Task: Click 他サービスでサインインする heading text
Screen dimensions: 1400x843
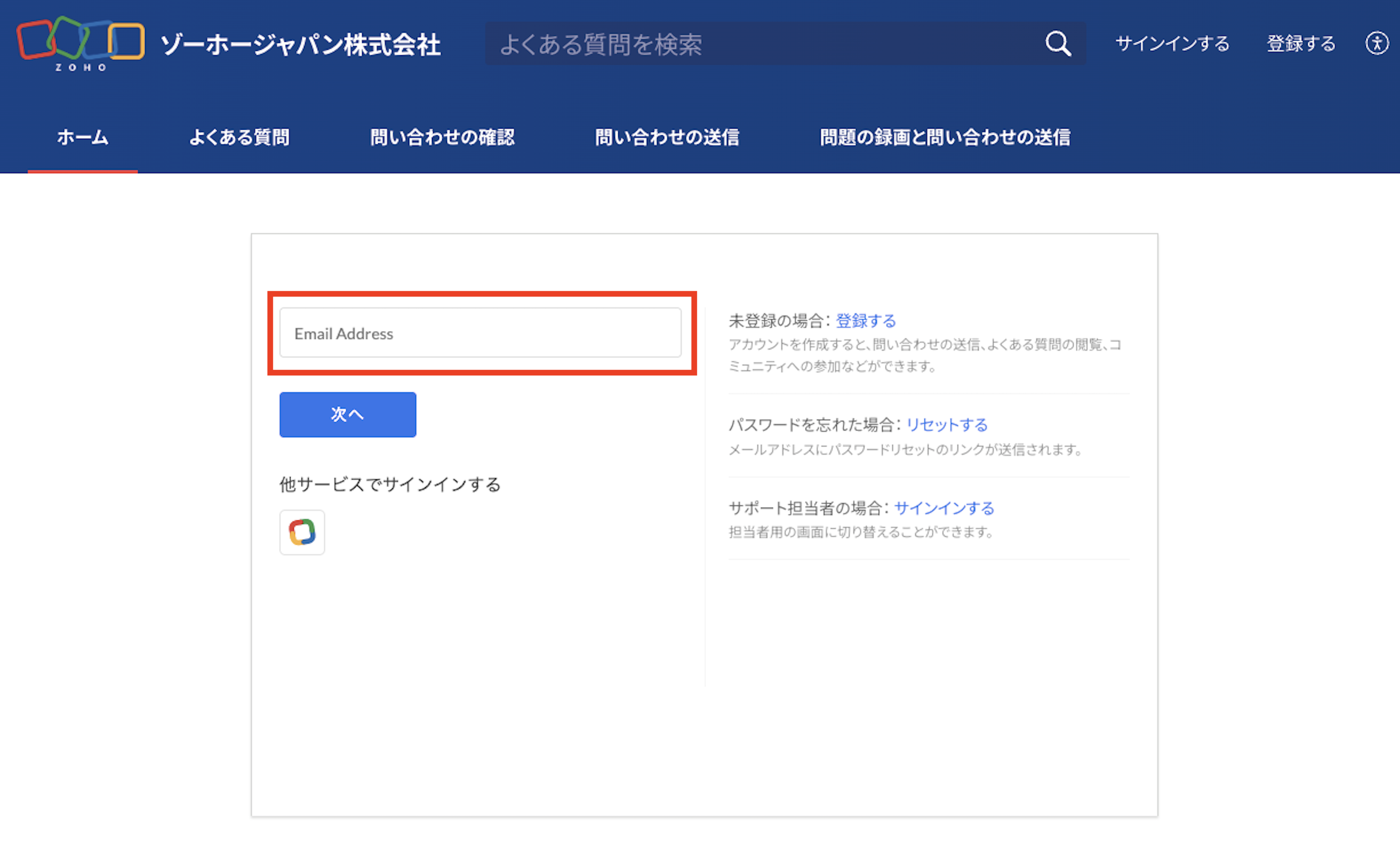Action: (389, 484)
